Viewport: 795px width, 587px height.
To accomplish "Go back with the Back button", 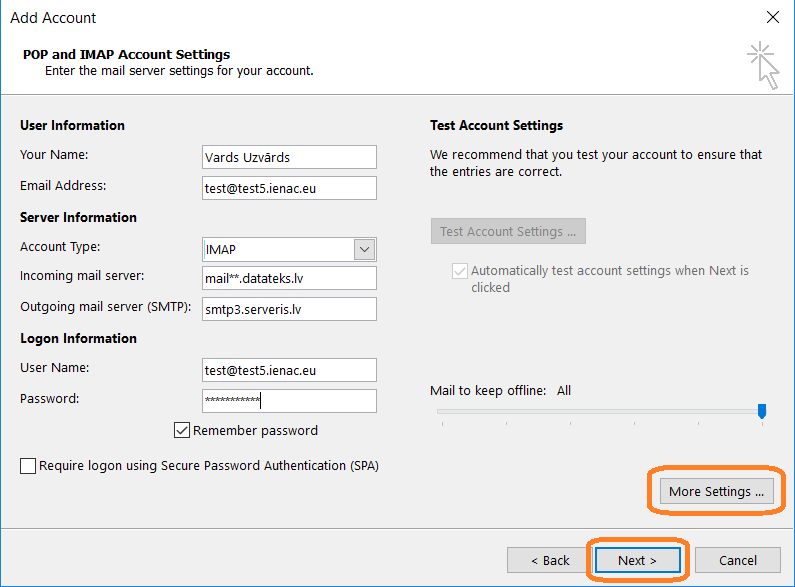I will coord(550,560).
